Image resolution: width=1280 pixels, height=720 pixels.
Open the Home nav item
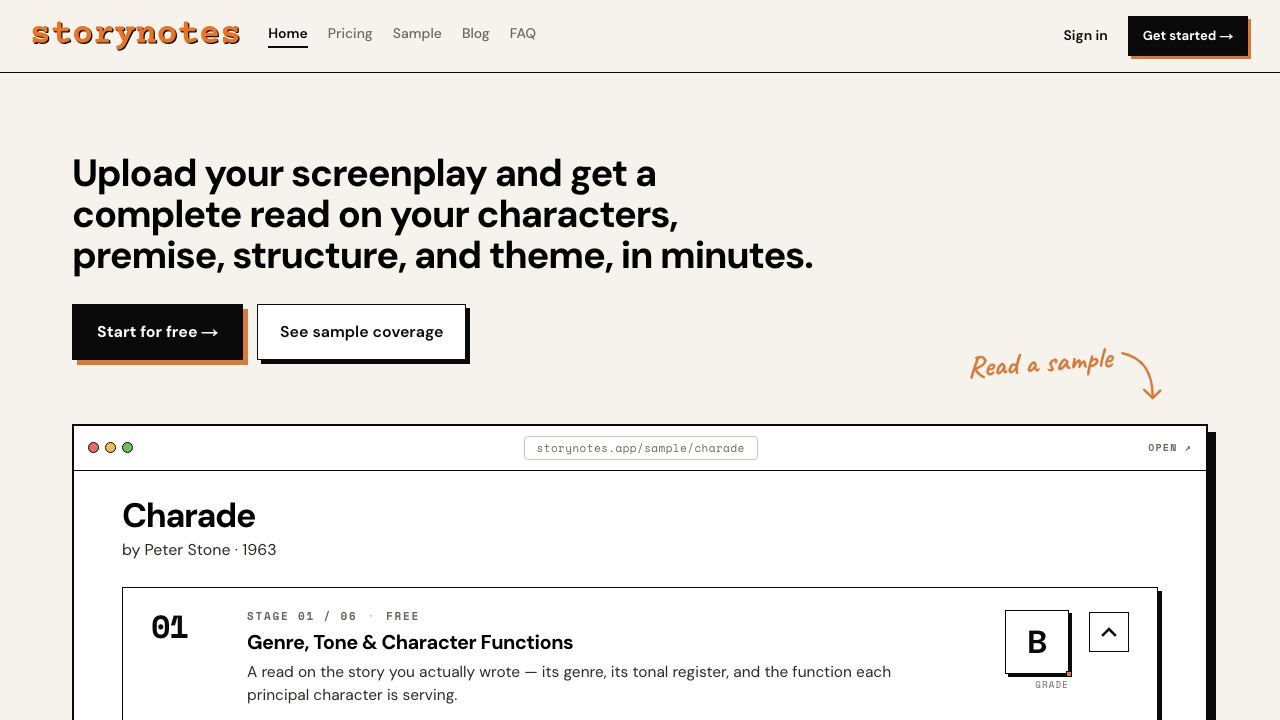288,34
